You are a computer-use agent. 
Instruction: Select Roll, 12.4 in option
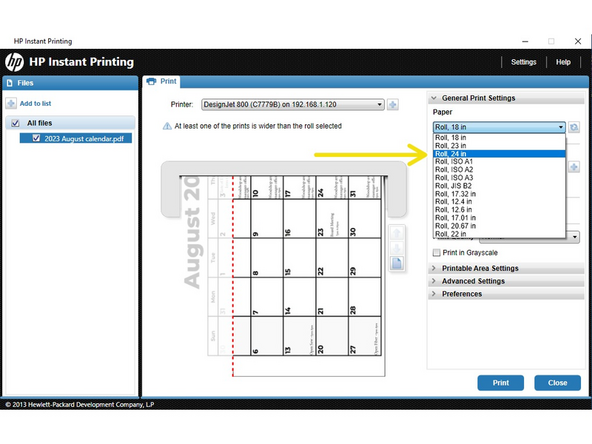coord(499,202)
